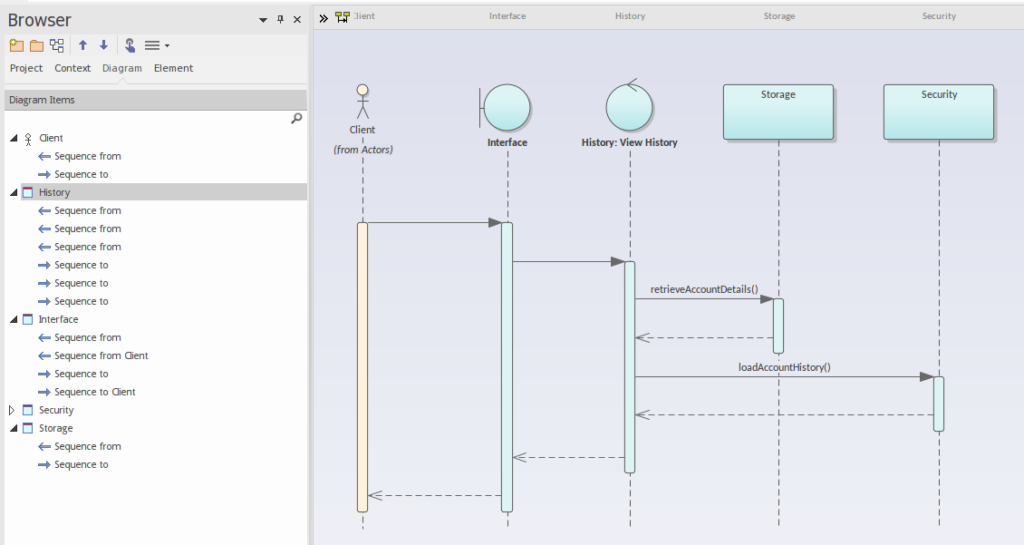Select the History item in the tree
Screen dimensions: 1024x545
coord(54,192)
